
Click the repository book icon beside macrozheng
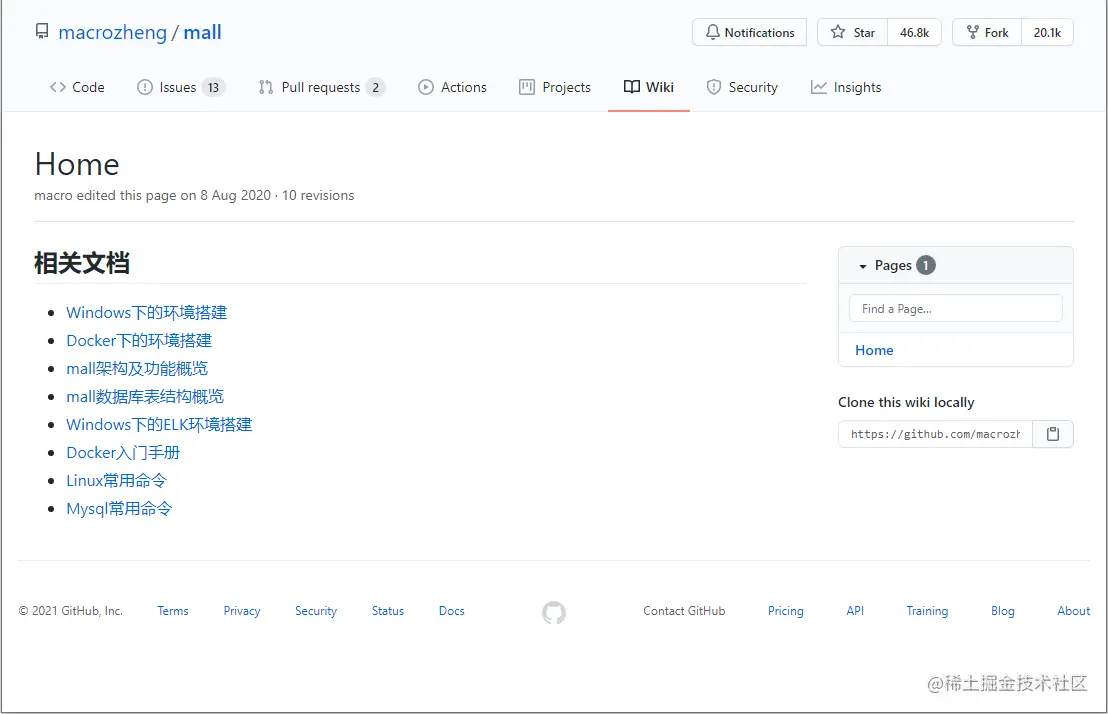pos(42,32)
